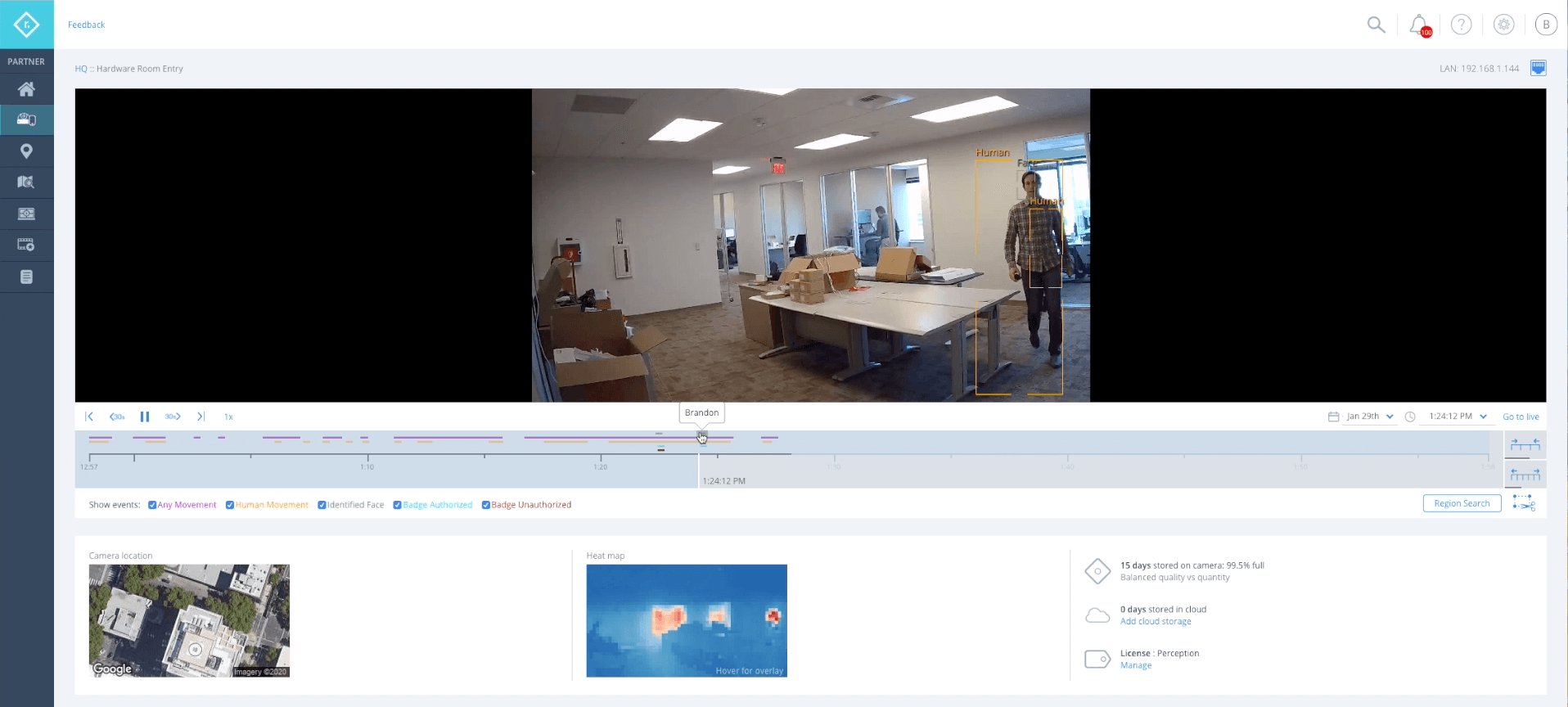Viewport: 1568px width, 707px height.
Task: Pause the video playback
Action: [145, 417]
